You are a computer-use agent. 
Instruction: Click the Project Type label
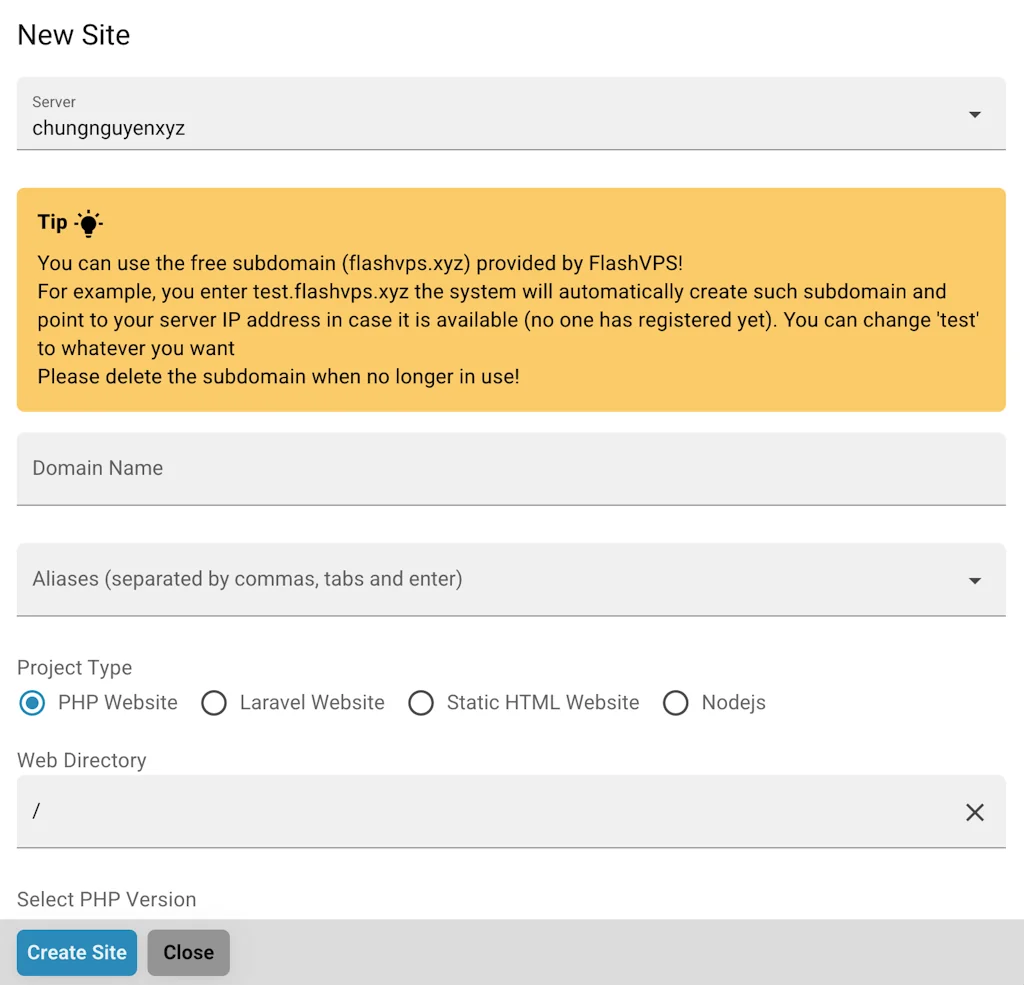(74, 668)
